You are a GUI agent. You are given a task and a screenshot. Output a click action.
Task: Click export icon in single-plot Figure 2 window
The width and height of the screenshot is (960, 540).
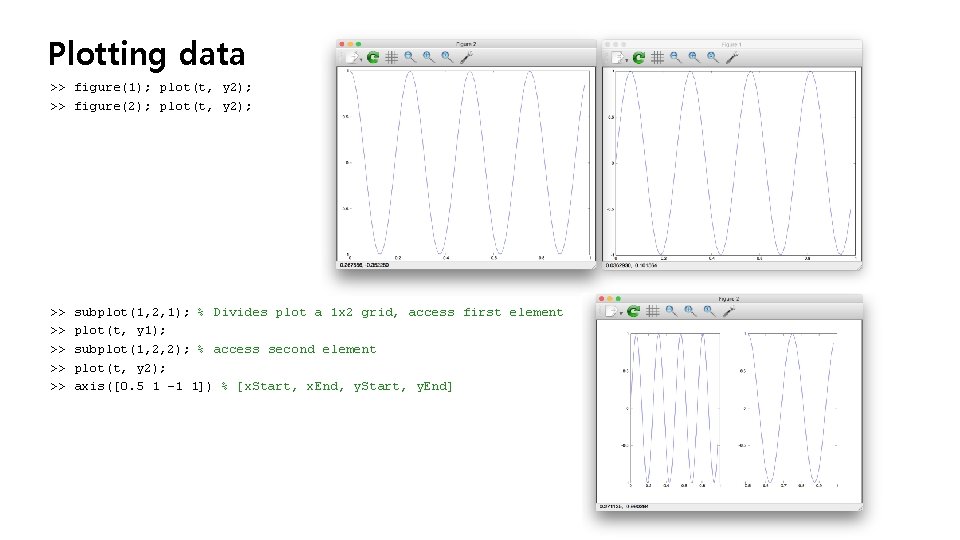click(352, 57)
